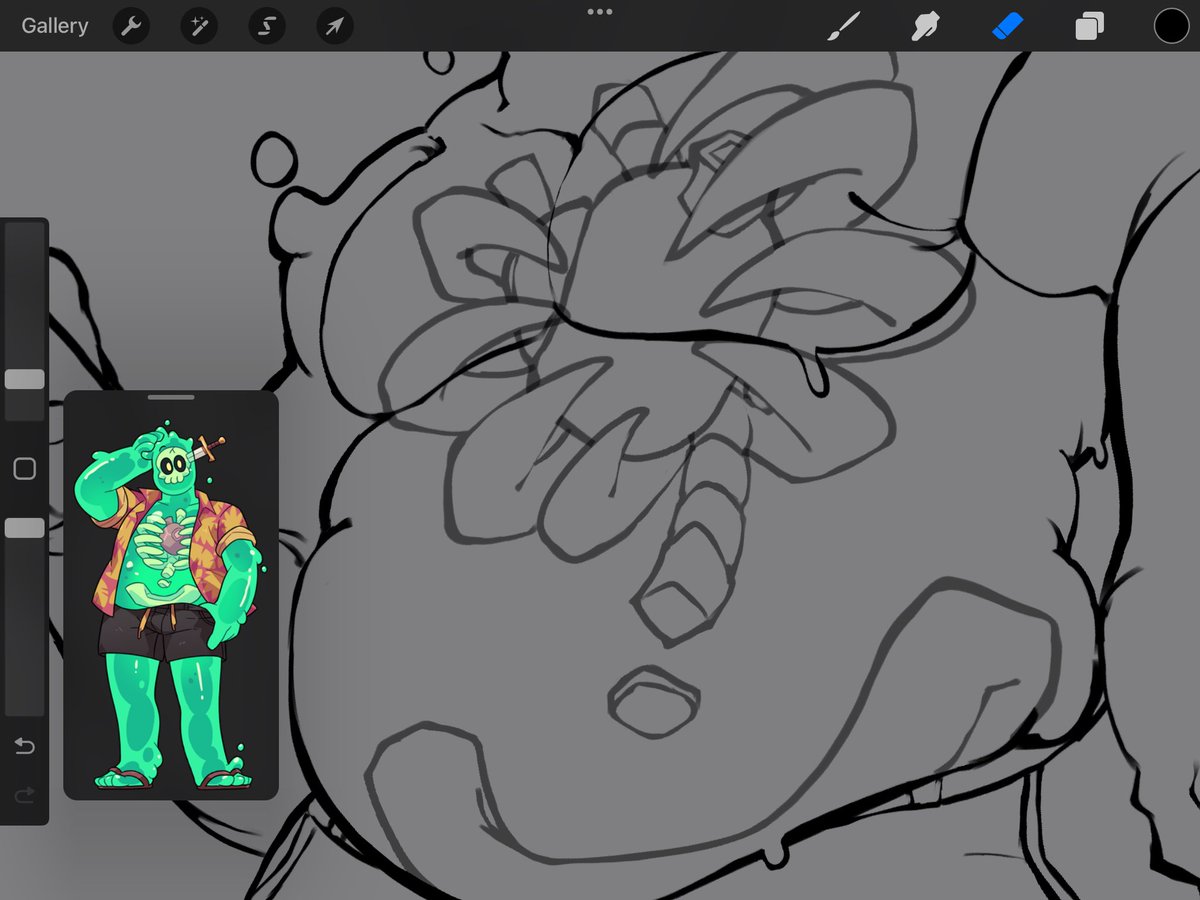This screenshot has height=900, width=1200.
Task: Select the Adjustments magic wand tool
Action: tap(198, 26)
